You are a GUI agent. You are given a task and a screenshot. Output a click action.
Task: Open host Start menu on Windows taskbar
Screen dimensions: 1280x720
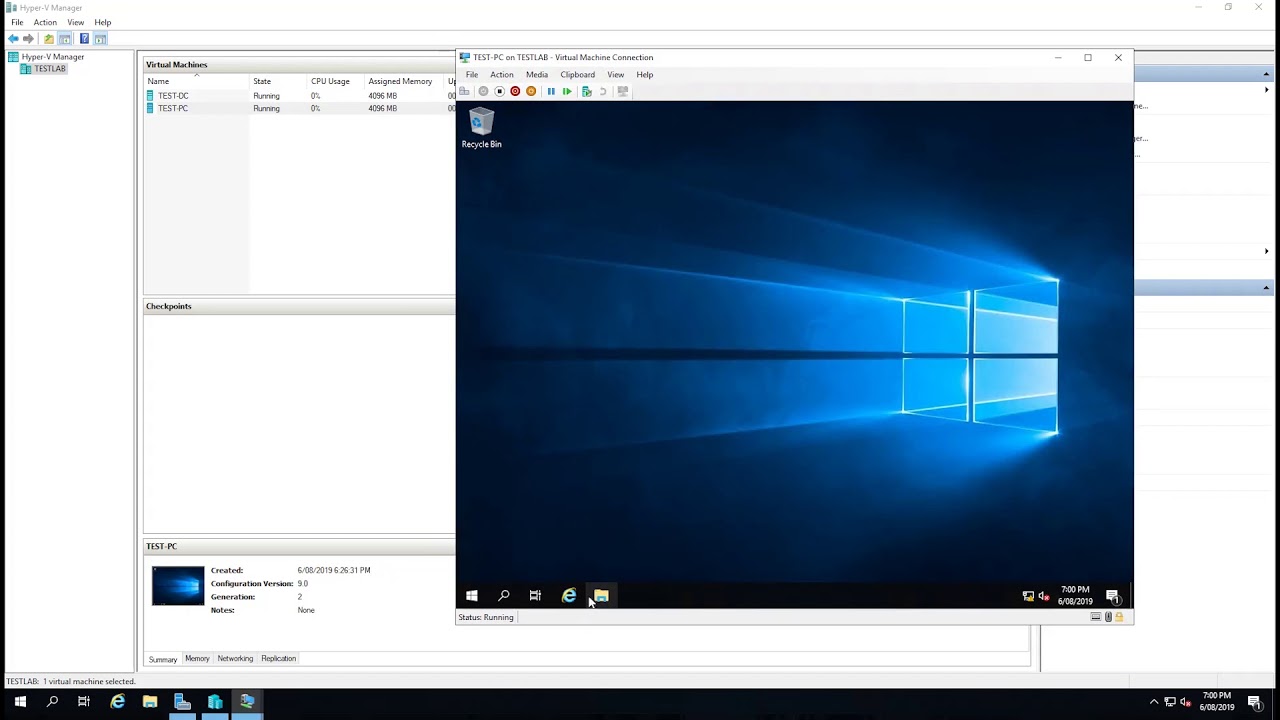(20, 702)
